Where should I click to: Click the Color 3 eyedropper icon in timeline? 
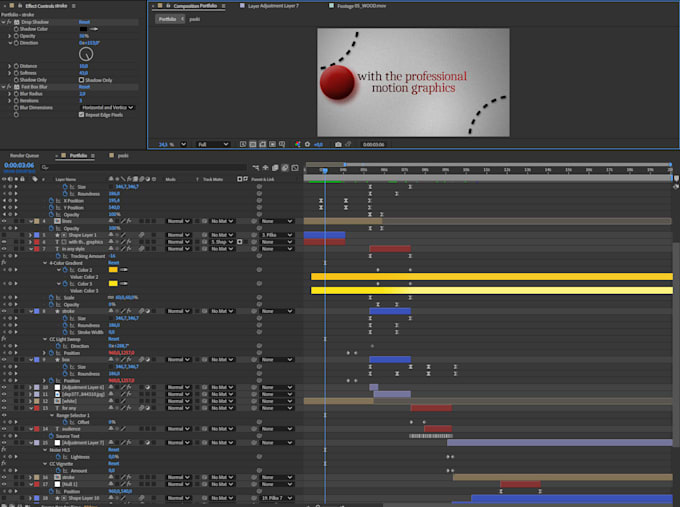point(124,284)
